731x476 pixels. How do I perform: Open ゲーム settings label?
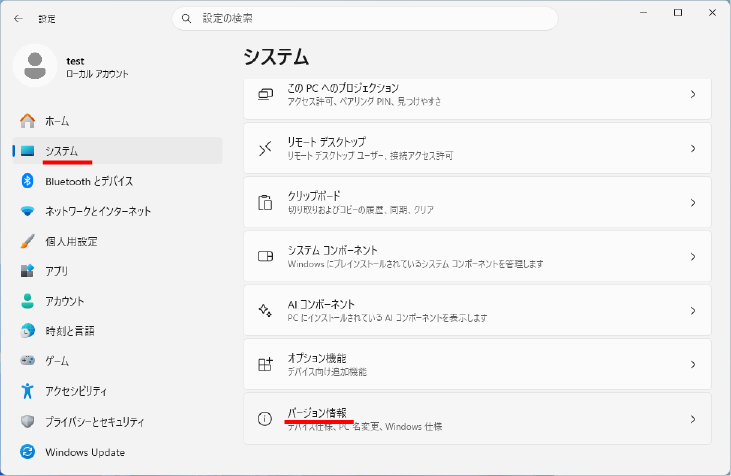[57, 361]
